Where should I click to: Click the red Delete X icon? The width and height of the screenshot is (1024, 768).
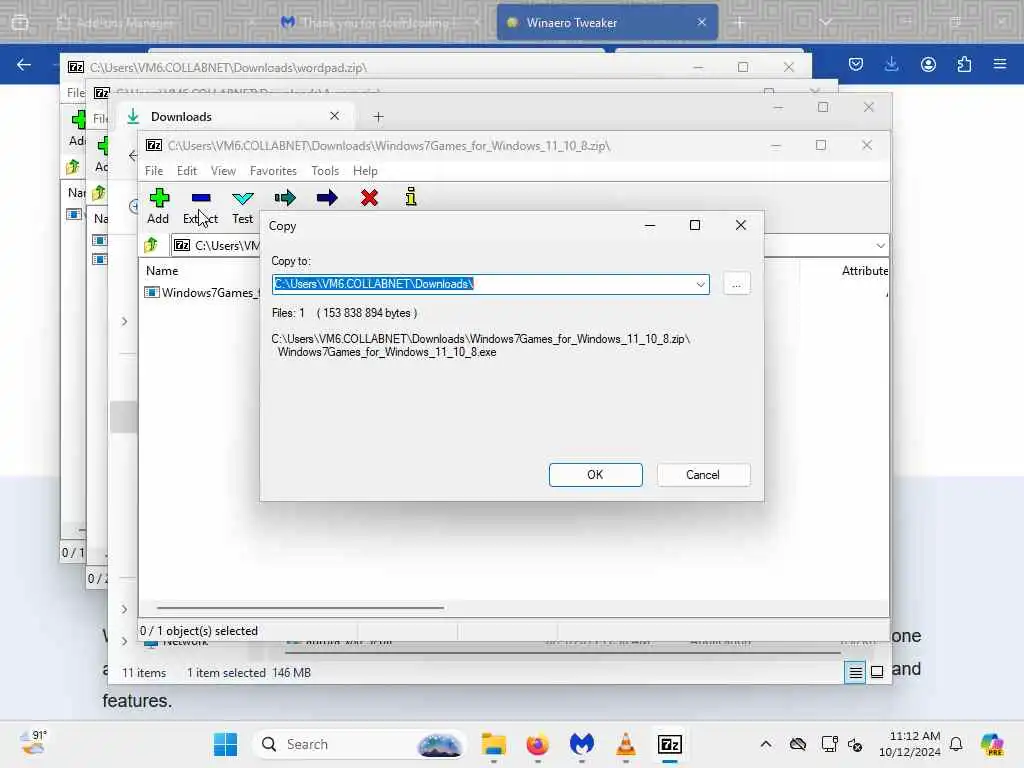369,198
